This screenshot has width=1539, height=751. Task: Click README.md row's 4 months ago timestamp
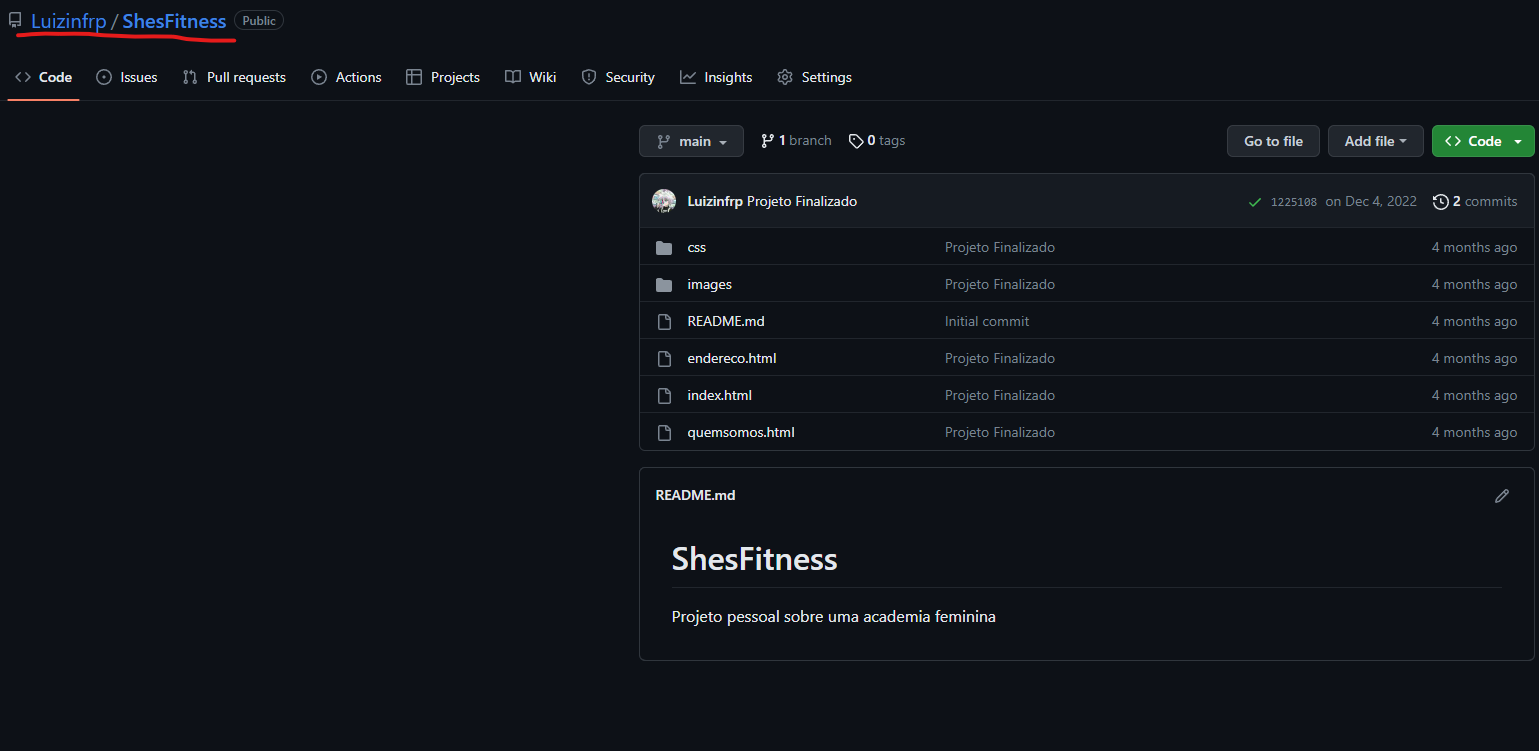(x=1474, y=321)
